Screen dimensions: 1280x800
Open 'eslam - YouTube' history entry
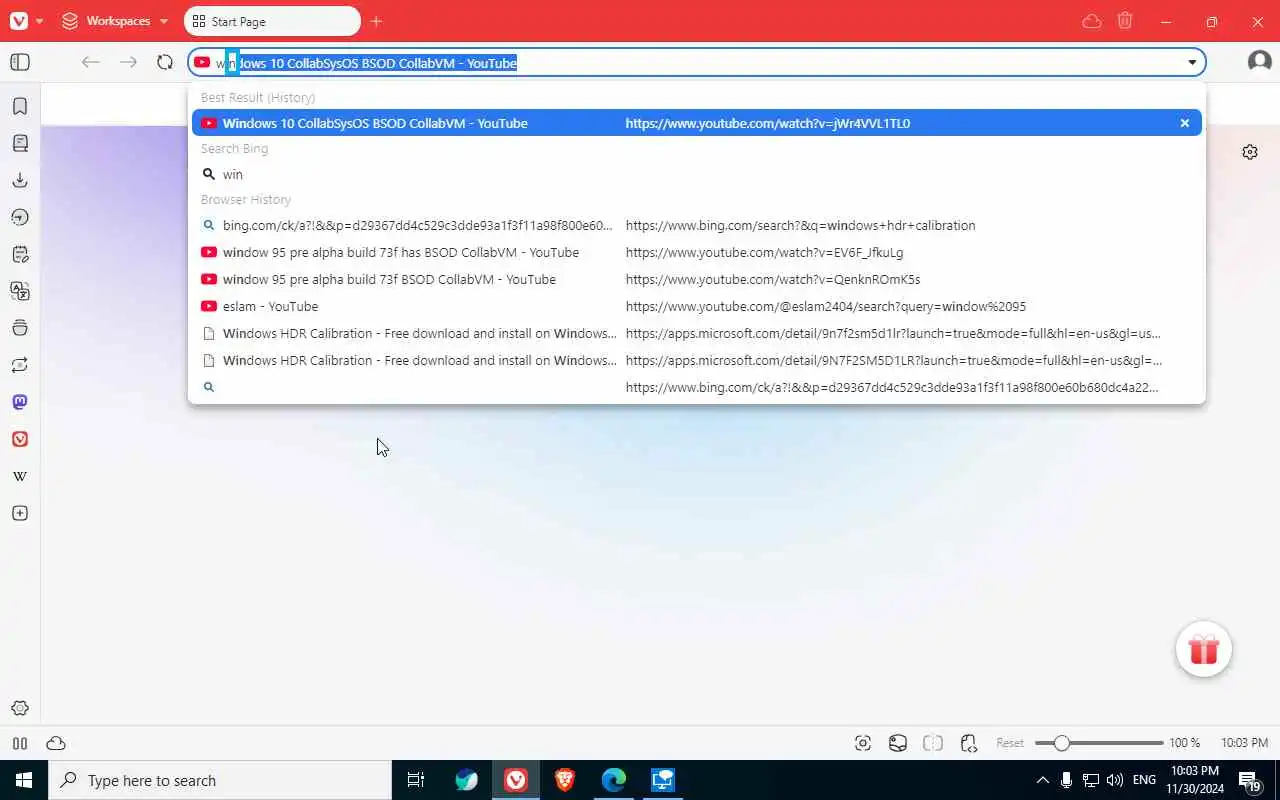pos(696,306)
